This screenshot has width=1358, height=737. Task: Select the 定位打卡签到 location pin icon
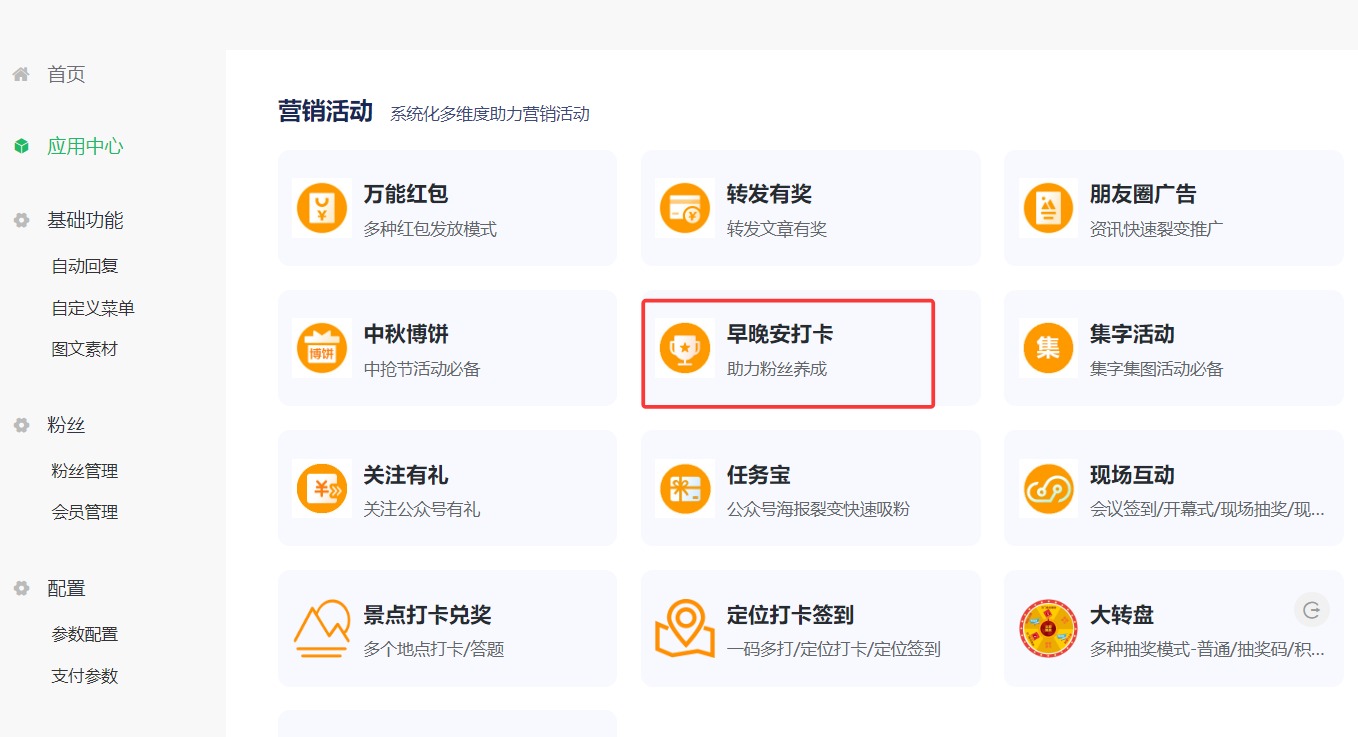pos(684,628)
